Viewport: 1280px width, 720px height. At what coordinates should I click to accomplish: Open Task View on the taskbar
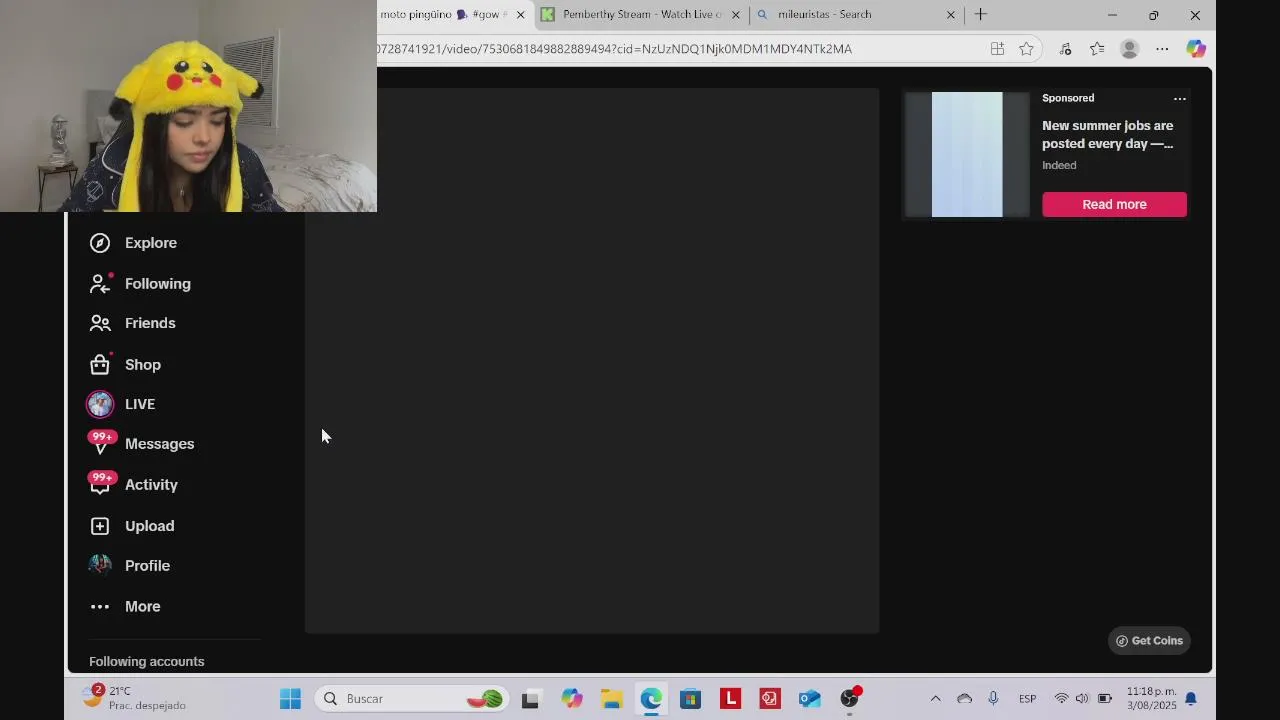[530, 699]
